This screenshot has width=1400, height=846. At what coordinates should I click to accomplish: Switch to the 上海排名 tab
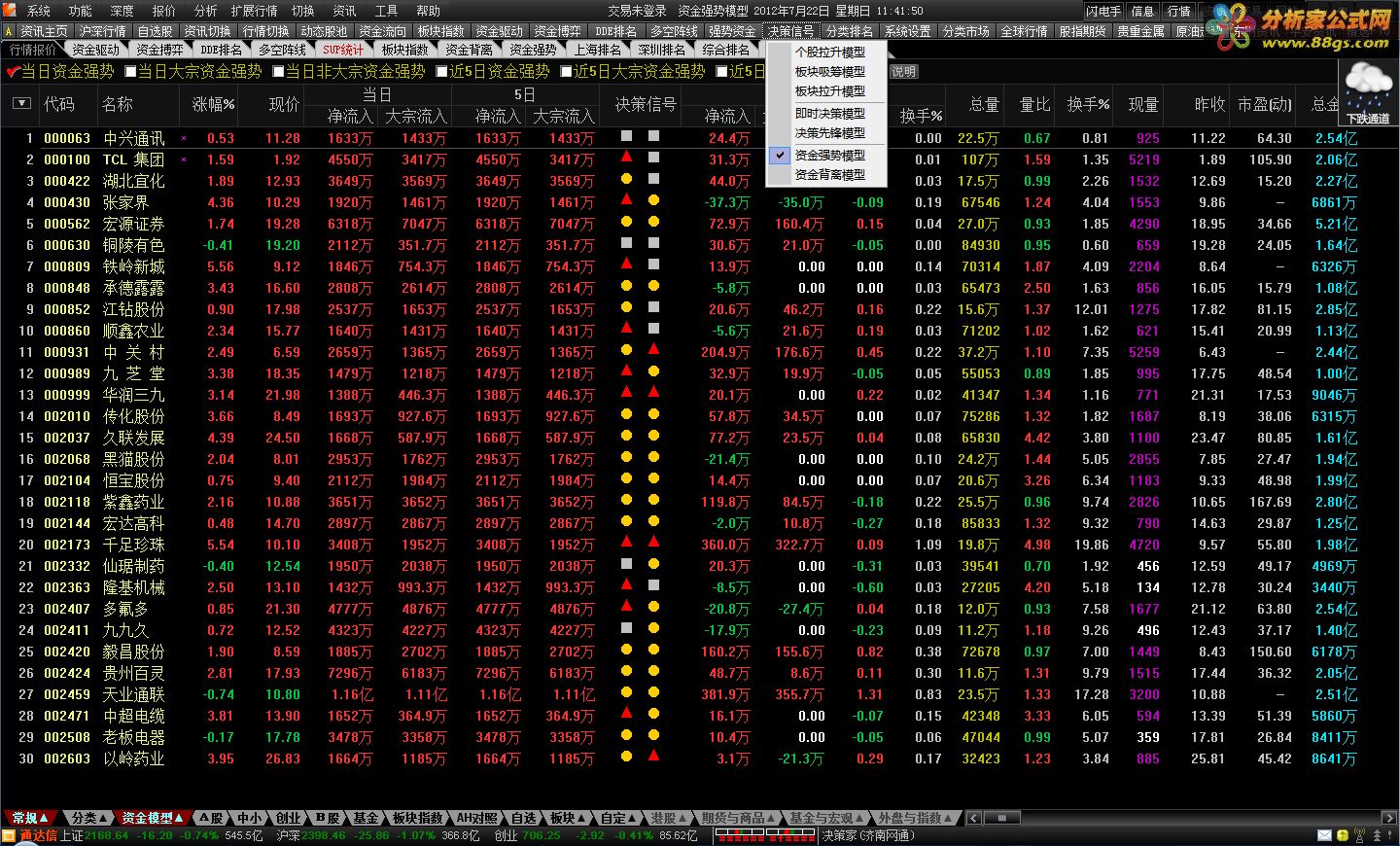pos(597,50)
